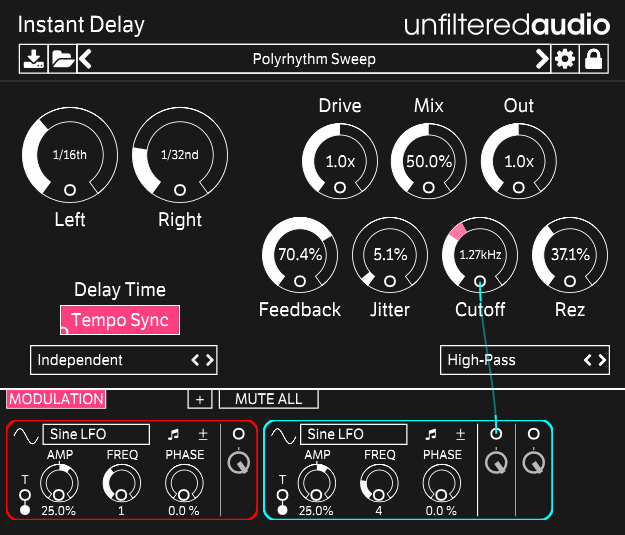
Task: Open the Independent delay mode dropdown
Action: (124, 360)
